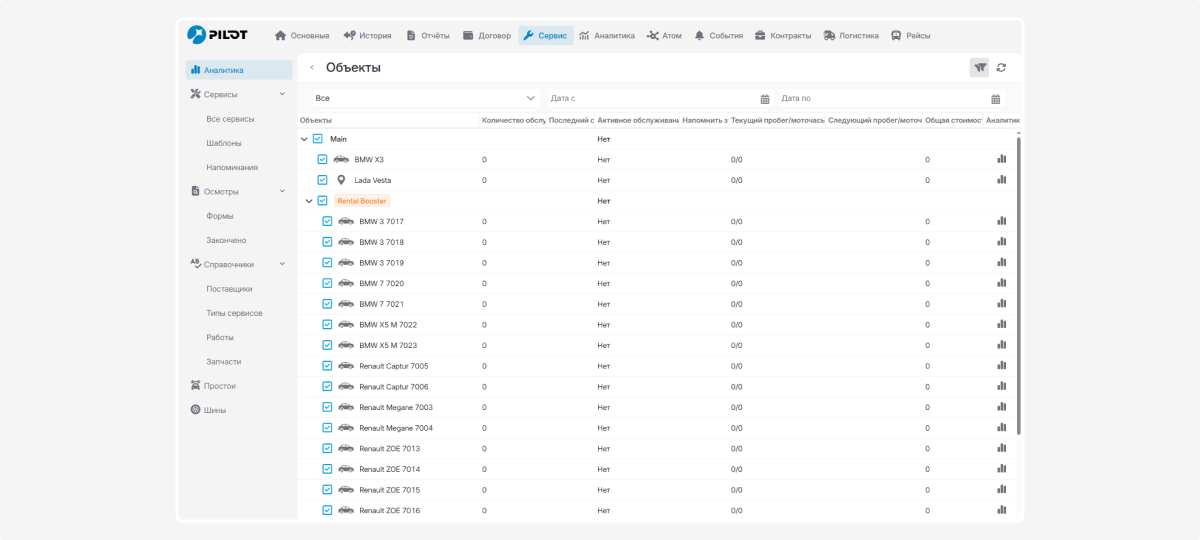Open calendar icon in Дата по field
Image resolution: width=1200 pixels, height=540 pixels.
pos(996,98)
